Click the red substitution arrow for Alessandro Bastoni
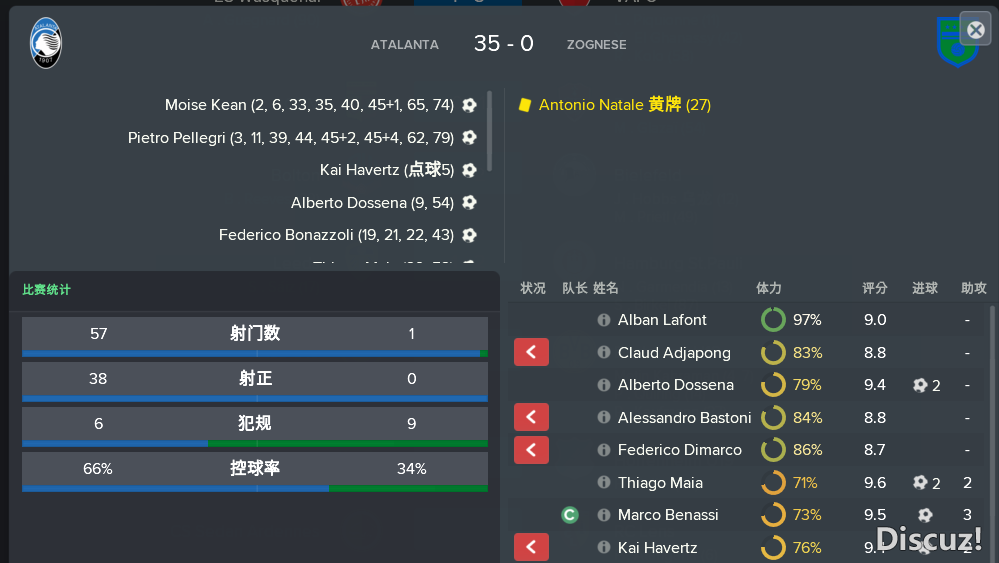This screenshot has width=999, height=563. [x=531, y=417]
